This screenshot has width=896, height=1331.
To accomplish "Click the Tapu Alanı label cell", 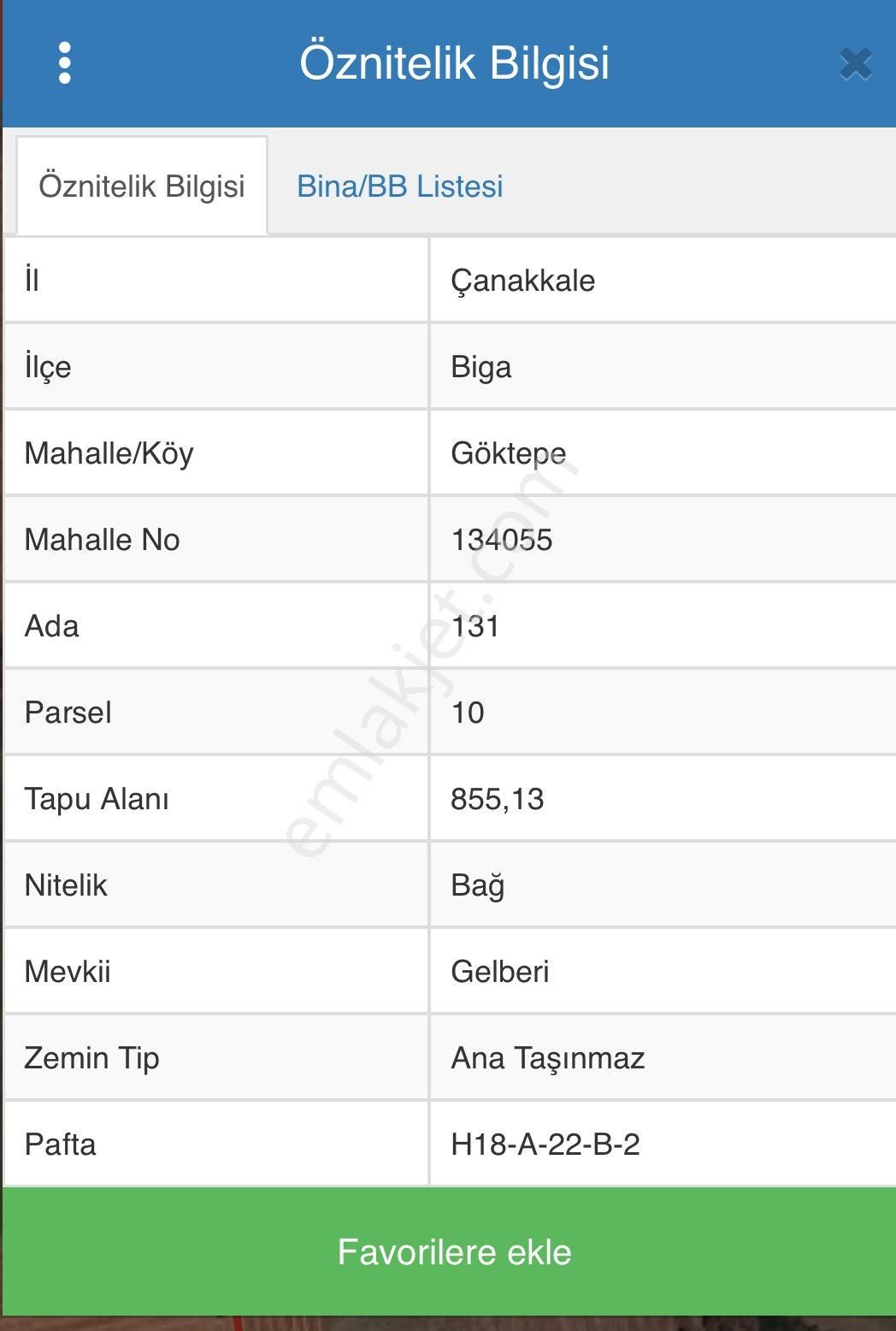I will tap(97, 799).
